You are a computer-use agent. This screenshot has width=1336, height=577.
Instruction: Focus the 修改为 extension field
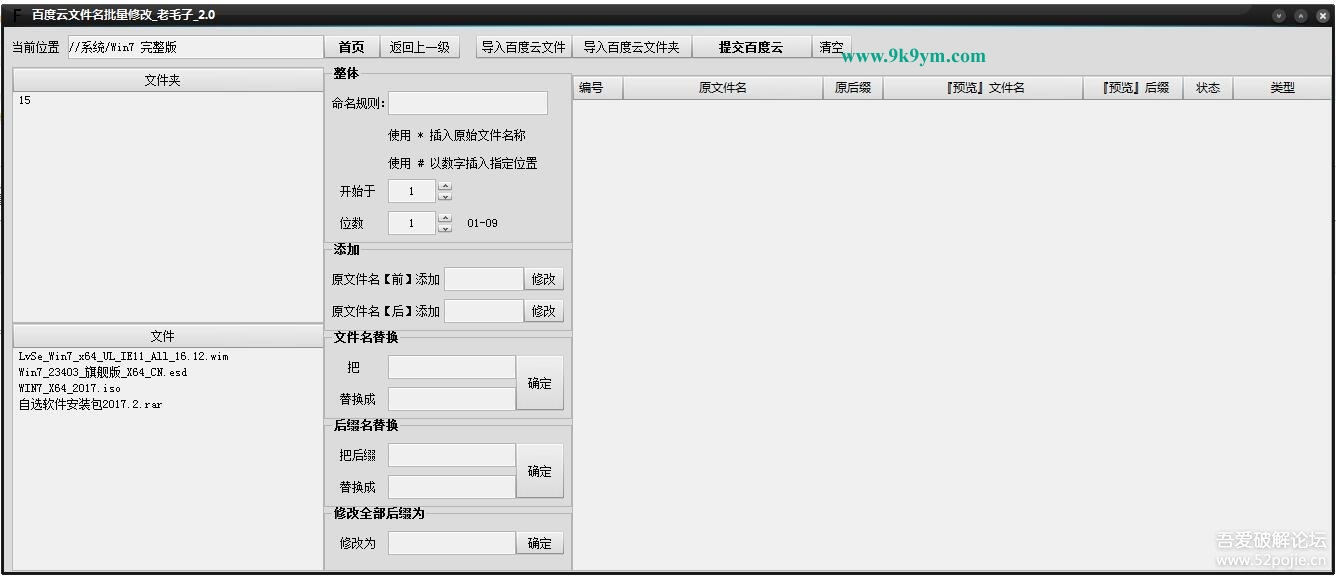452,543
